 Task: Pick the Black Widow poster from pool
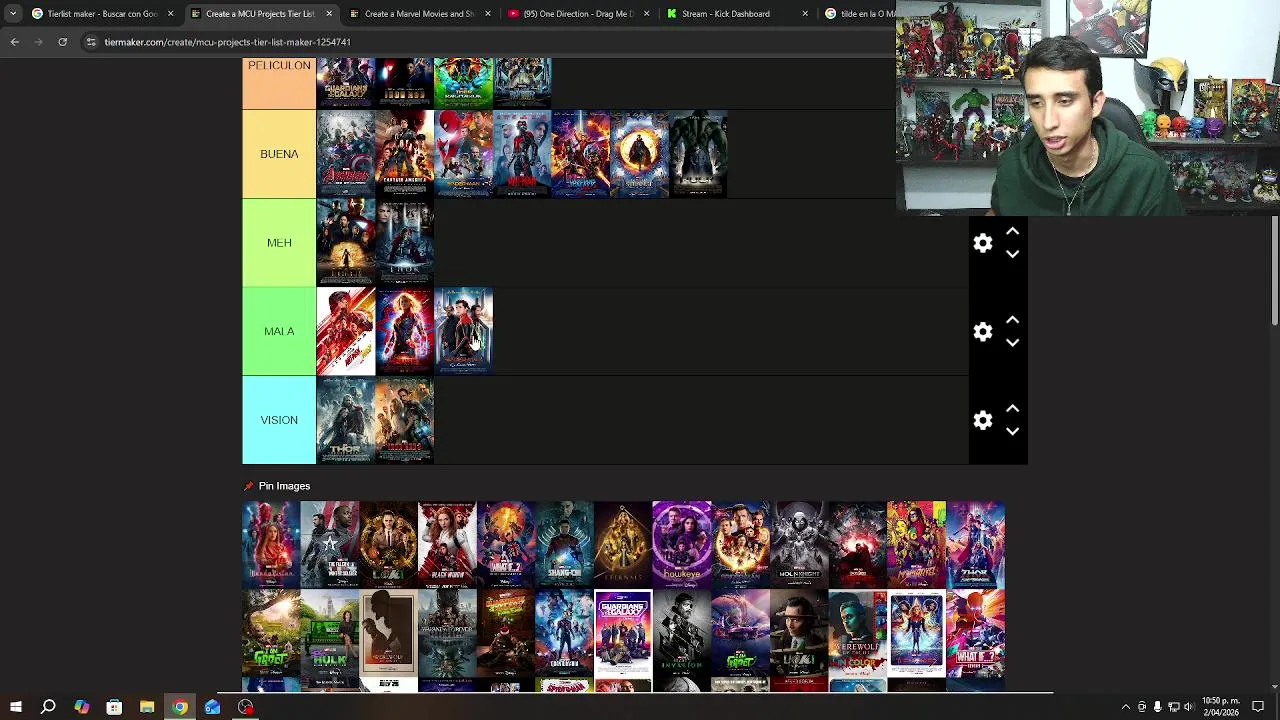447,545
